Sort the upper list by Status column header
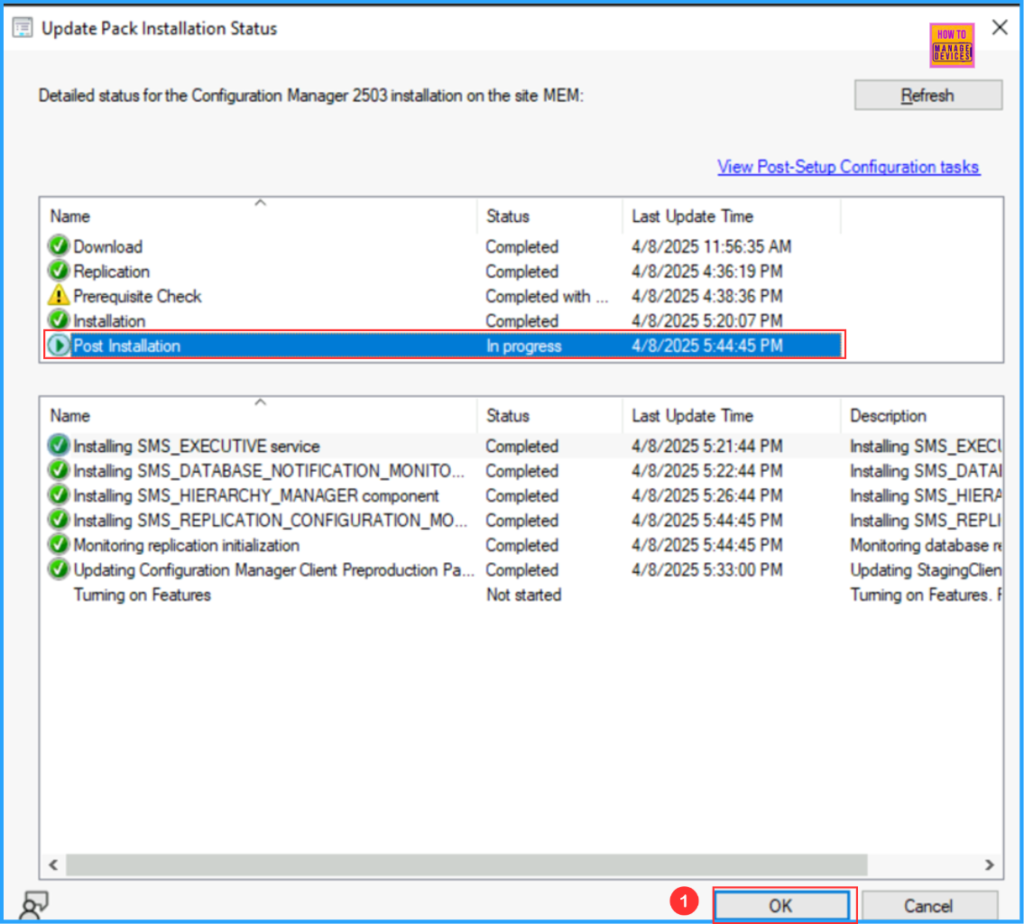The height and width of the screenshot is (924, 1024). tap(550, 216)
